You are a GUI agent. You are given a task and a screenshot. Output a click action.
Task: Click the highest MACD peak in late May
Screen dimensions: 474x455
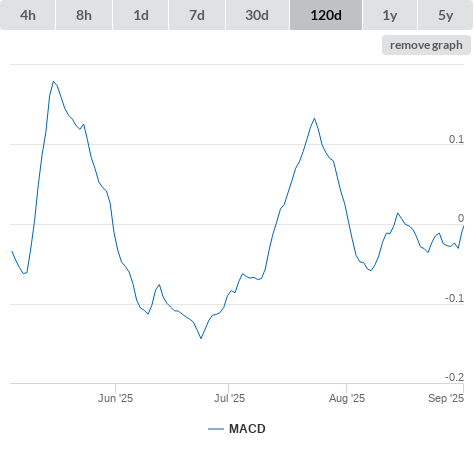(53, 81)
